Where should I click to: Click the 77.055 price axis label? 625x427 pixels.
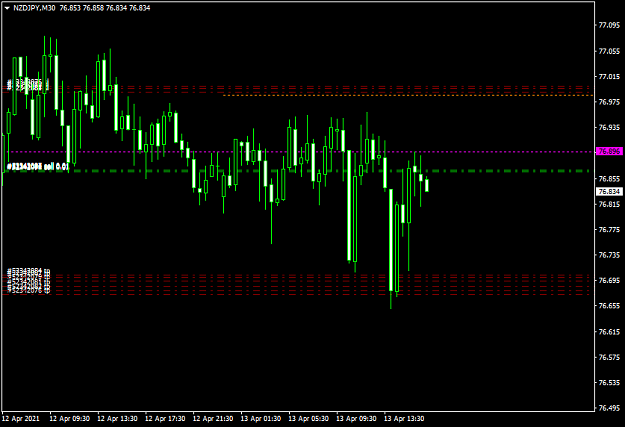click(x=609, y=51)
